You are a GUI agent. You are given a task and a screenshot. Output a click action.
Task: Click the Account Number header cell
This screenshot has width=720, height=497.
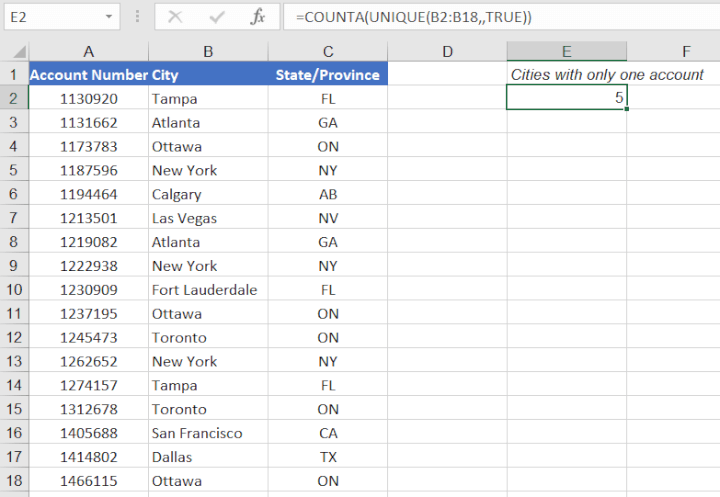click(x=89, y=75)
